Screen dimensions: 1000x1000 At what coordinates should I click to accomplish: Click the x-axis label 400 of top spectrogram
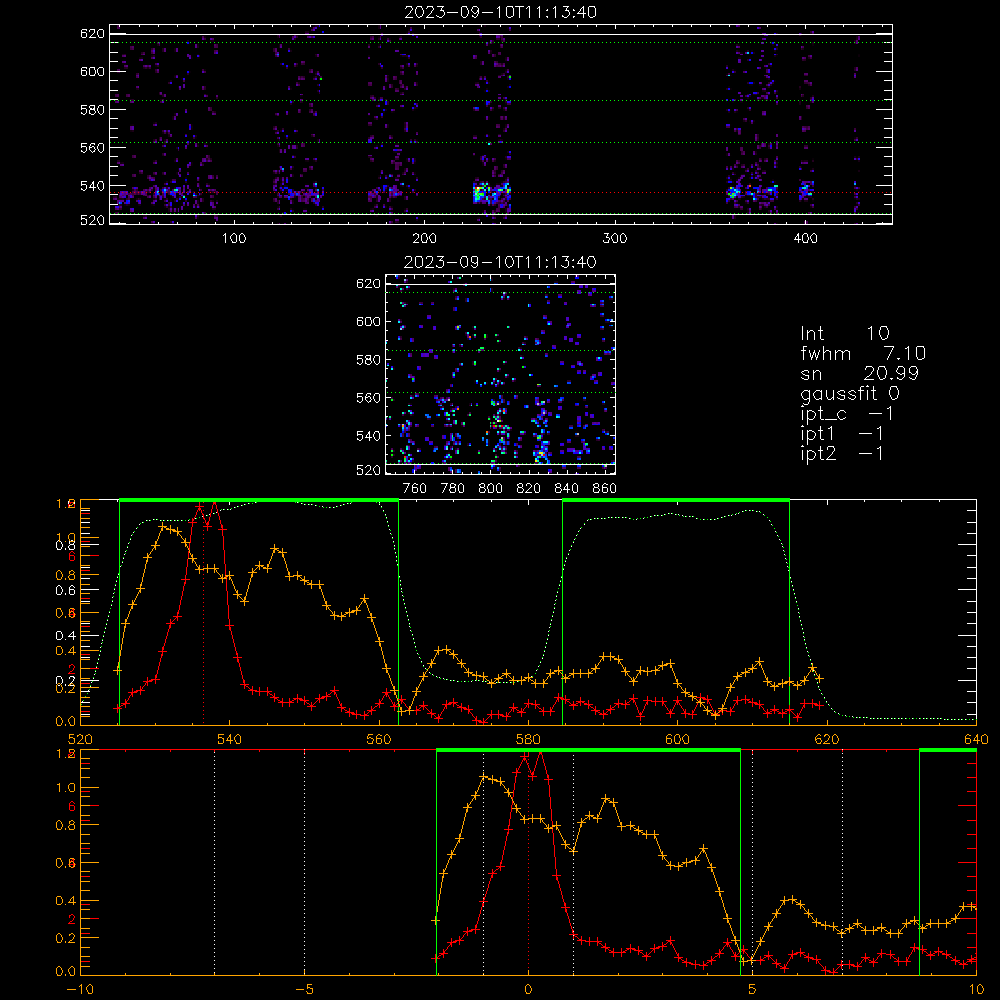805,239
